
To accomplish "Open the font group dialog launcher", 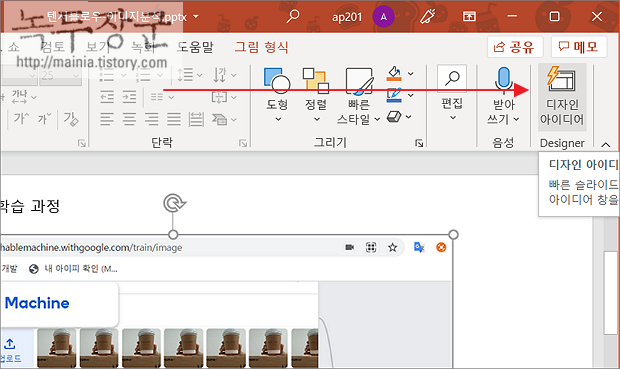I will (81, 143).
